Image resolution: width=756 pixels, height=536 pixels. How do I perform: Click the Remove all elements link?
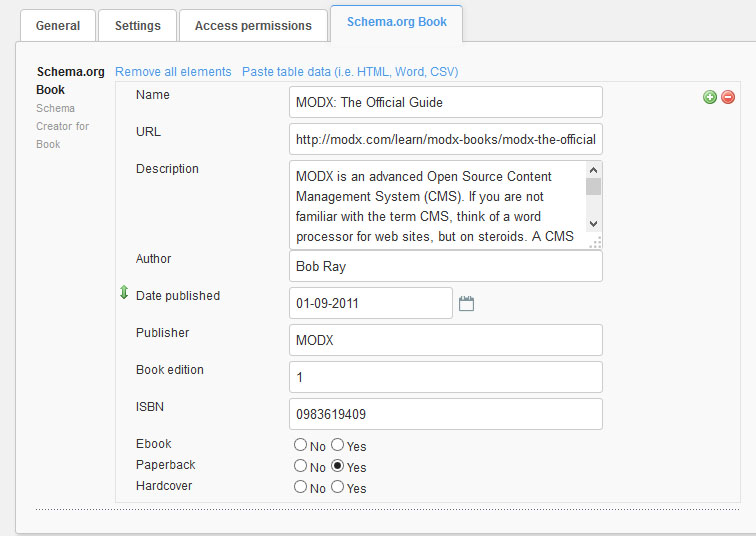tap(173, 72)
